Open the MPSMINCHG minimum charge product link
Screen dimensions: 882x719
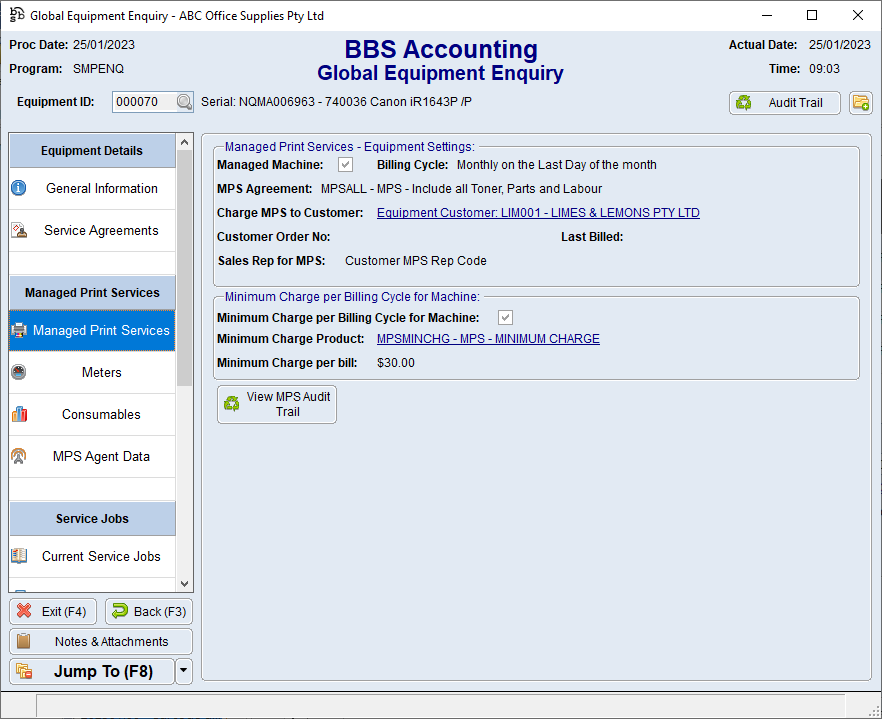click(488, 339)
